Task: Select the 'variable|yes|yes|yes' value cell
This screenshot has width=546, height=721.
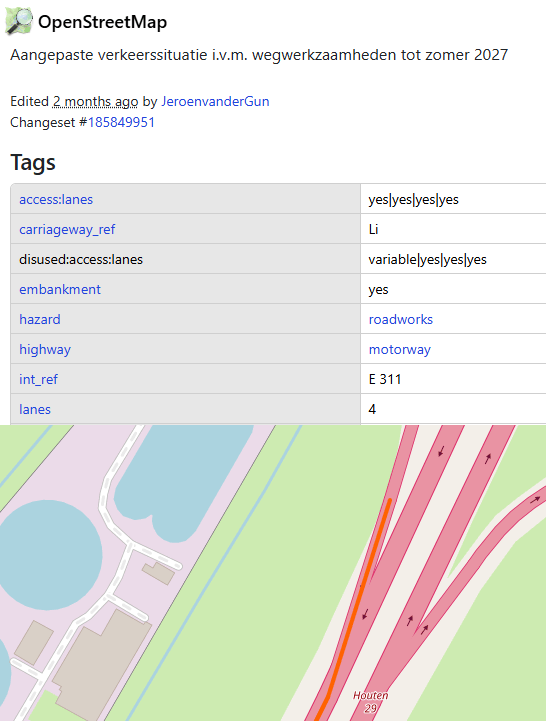Action: (x=453, y=259)
